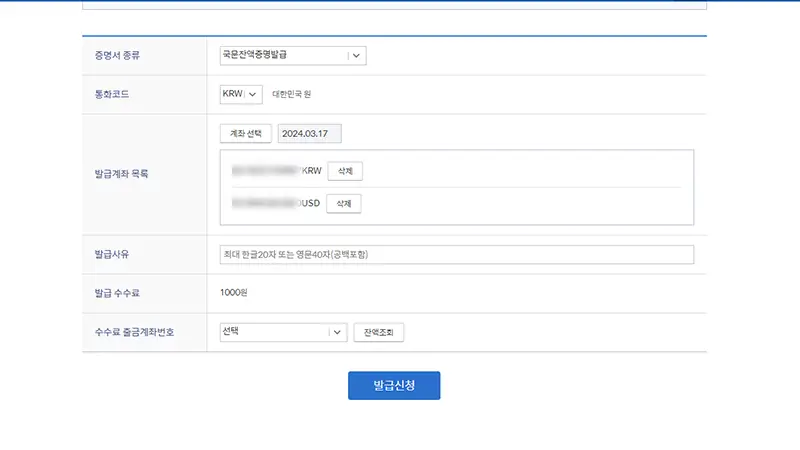The height and width of the screenshot is (450, 800).
Task: Open the 증명서 종류 certificate type dropdown
Action: [x=293, y=56]
